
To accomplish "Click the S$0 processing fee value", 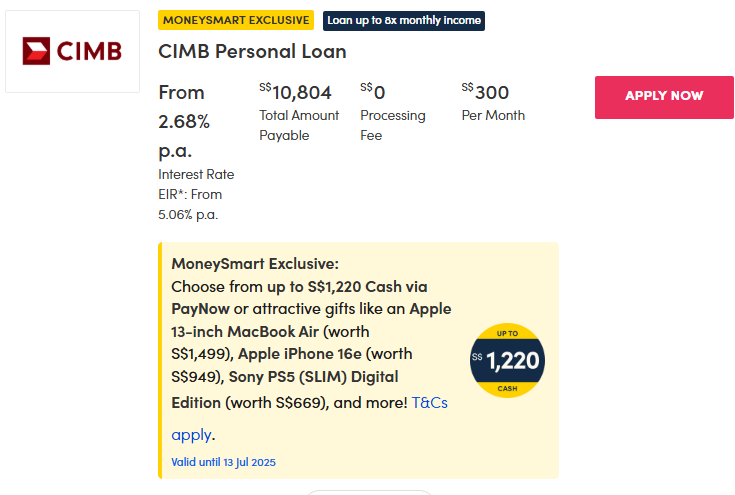I will coord(373,93).
